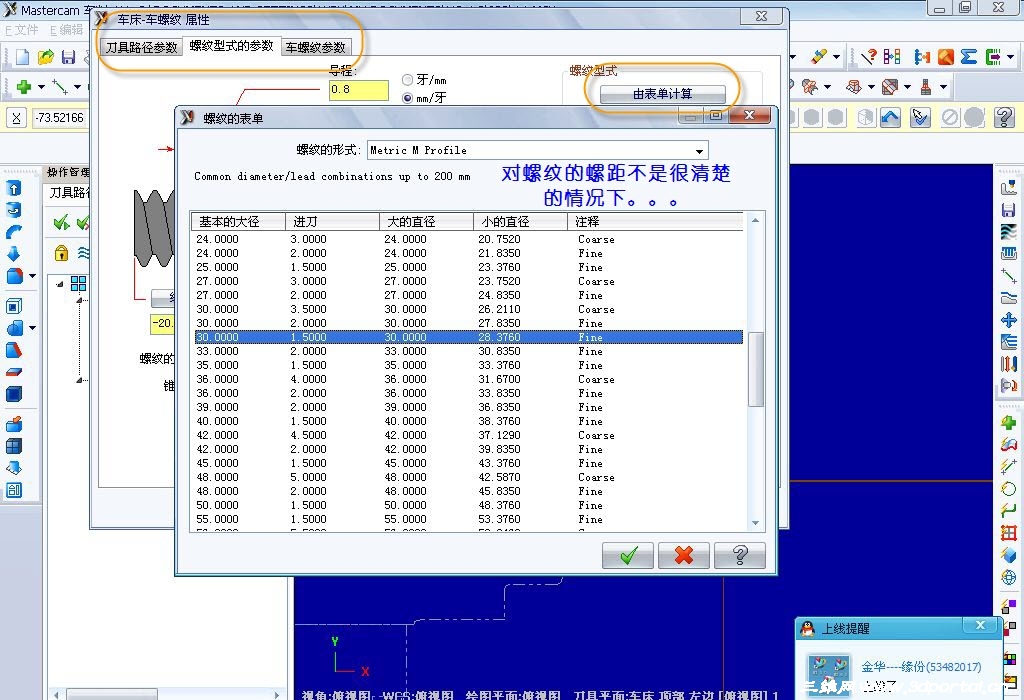Collapse the toolpath group tree node
This screenshot has width=1024, height=700.
tap(60, 284)
